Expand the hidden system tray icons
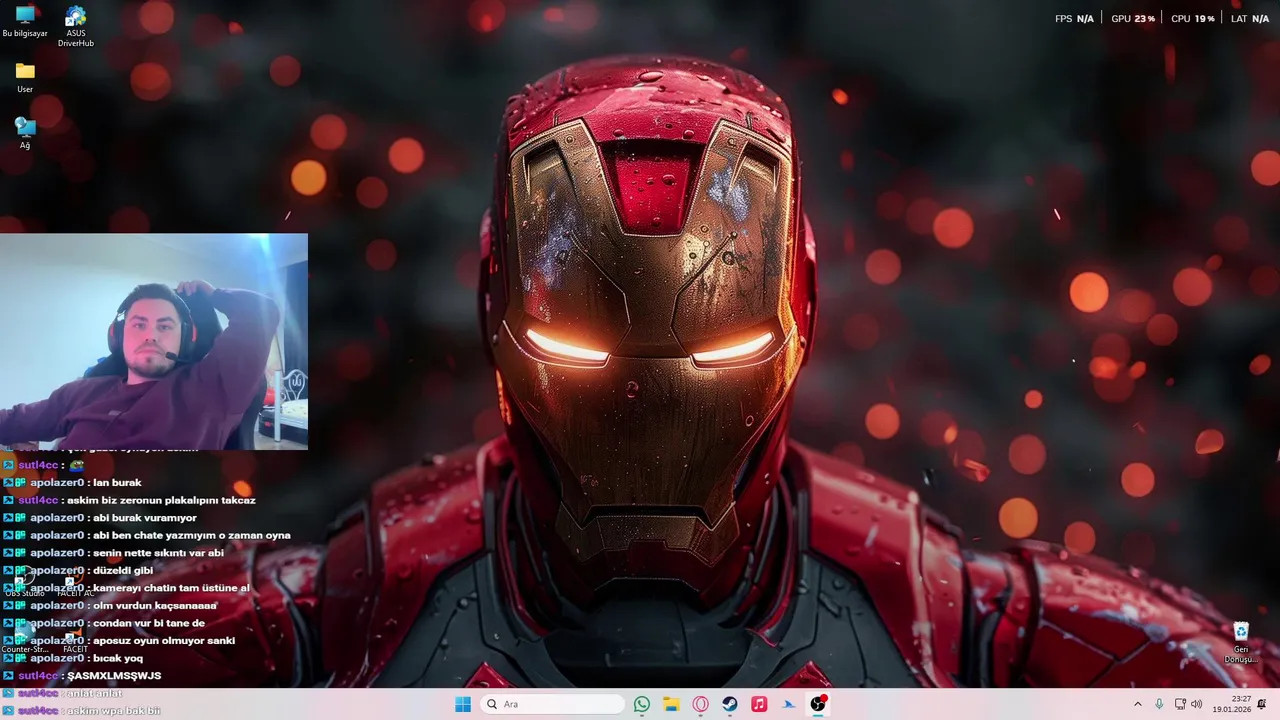Viewport: 1280px width, 720px height. 1137,704
